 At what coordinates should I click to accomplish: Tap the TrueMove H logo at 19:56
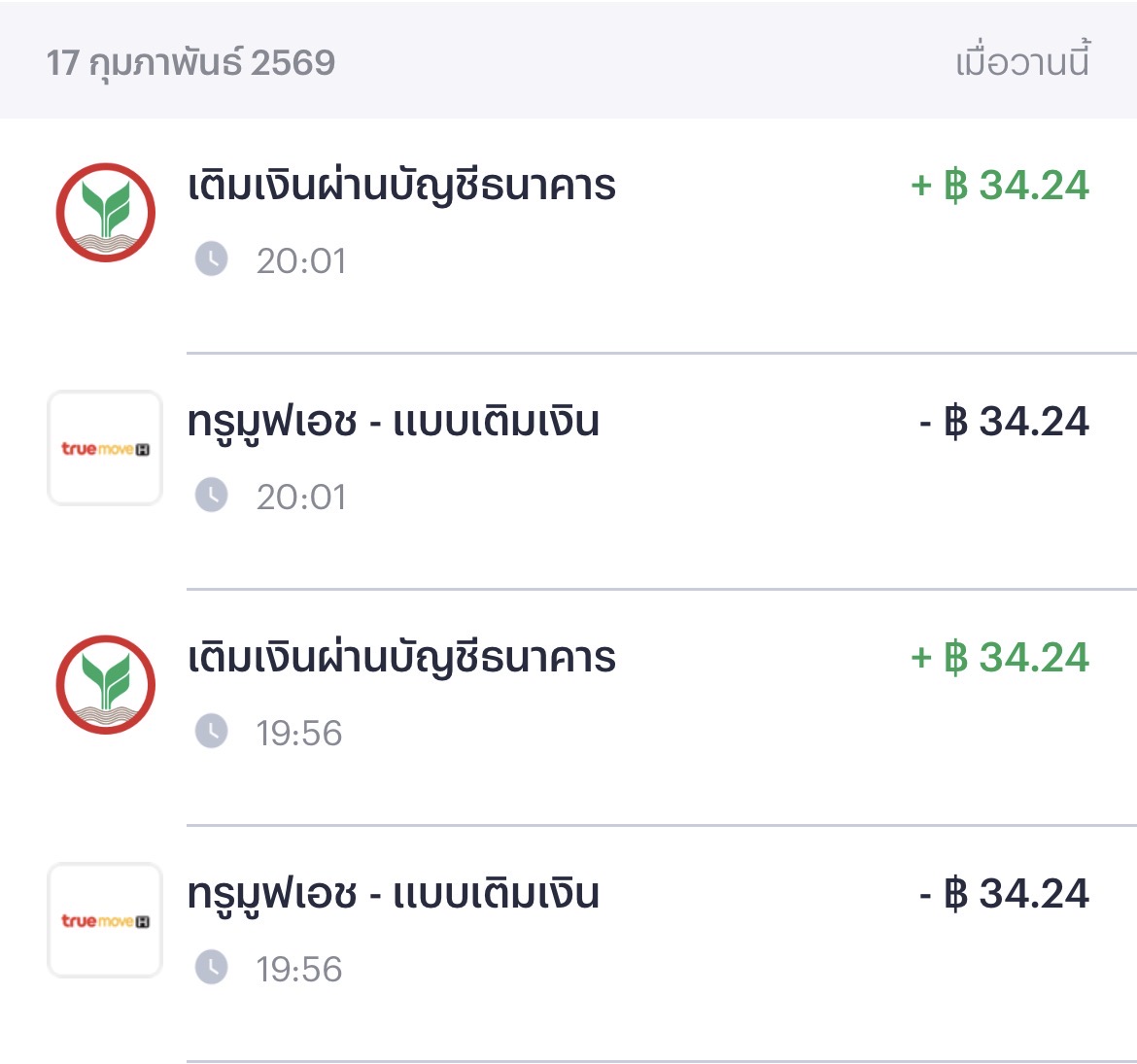105,920
